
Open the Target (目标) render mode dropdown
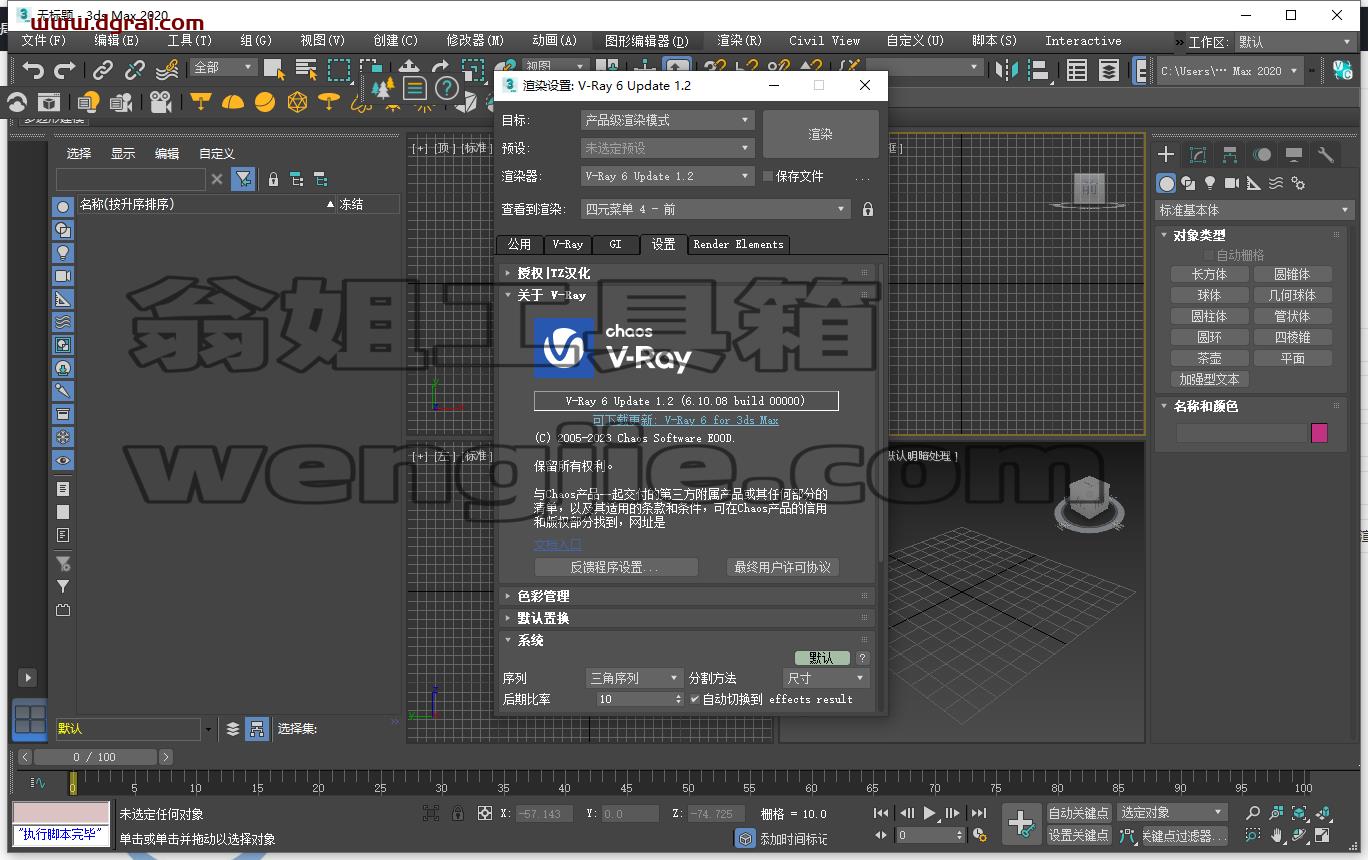click(667, 120)
